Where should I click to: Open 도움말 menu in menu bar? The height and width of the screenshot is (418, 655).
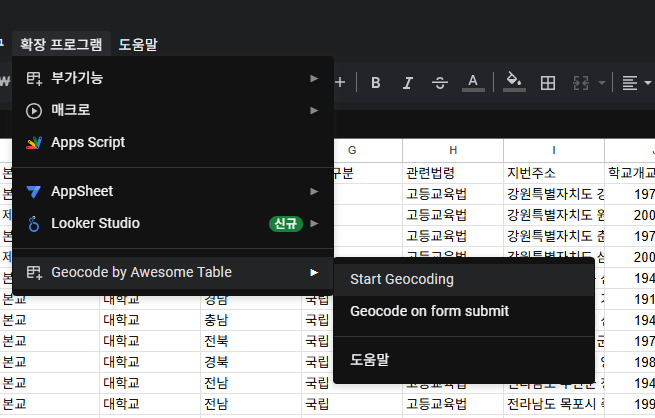point(138,44)
